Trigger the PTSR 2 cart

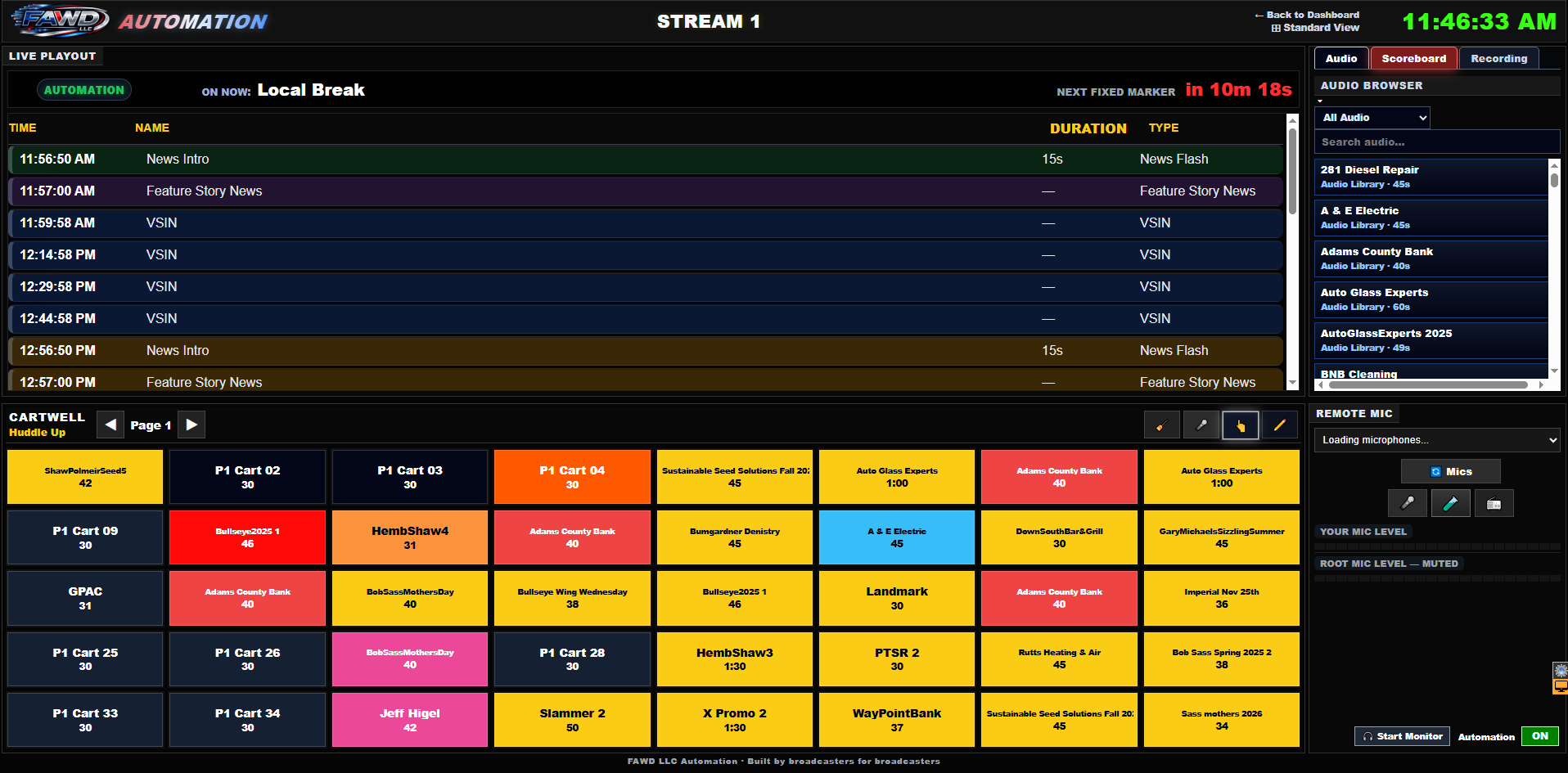click(x=897, y=659)
